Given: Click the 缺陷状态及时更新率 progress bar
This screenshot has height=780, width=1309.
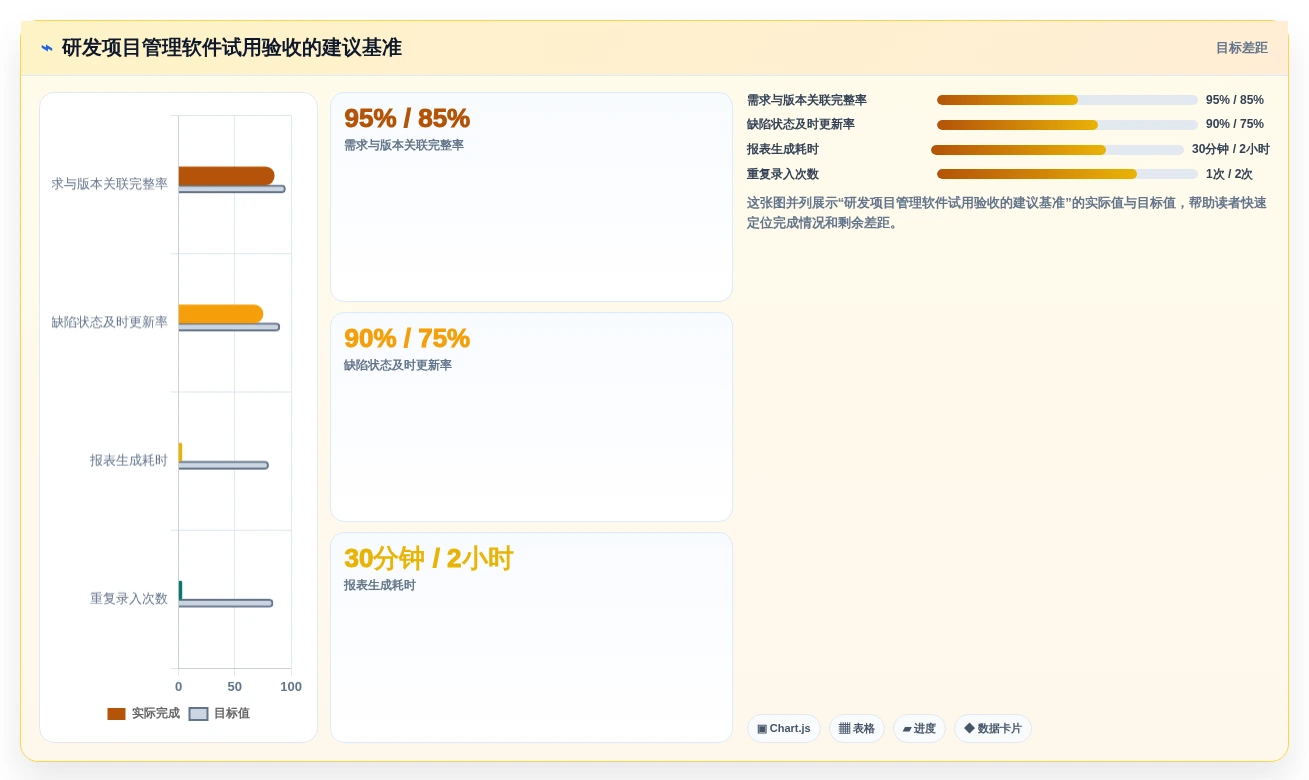Looking at the screenshot, I should click(1067, 125).
